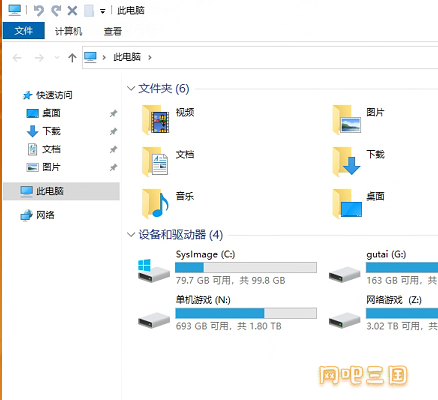Image resolution: width=438 pixels, height=400 pixels.
Task: Unpin 下载 using its pin icon
Action: click(x=113, y=131)
